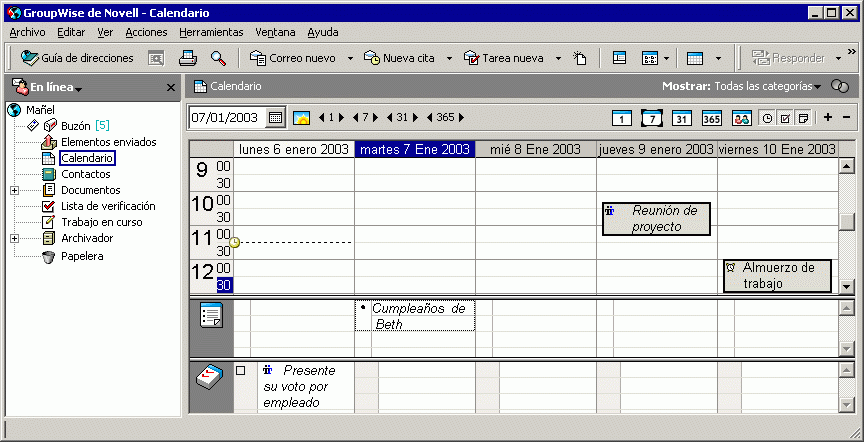This screenshot has height=442, width=864.
Task: Toggle notes display button
Action: (x=803, y=118)
